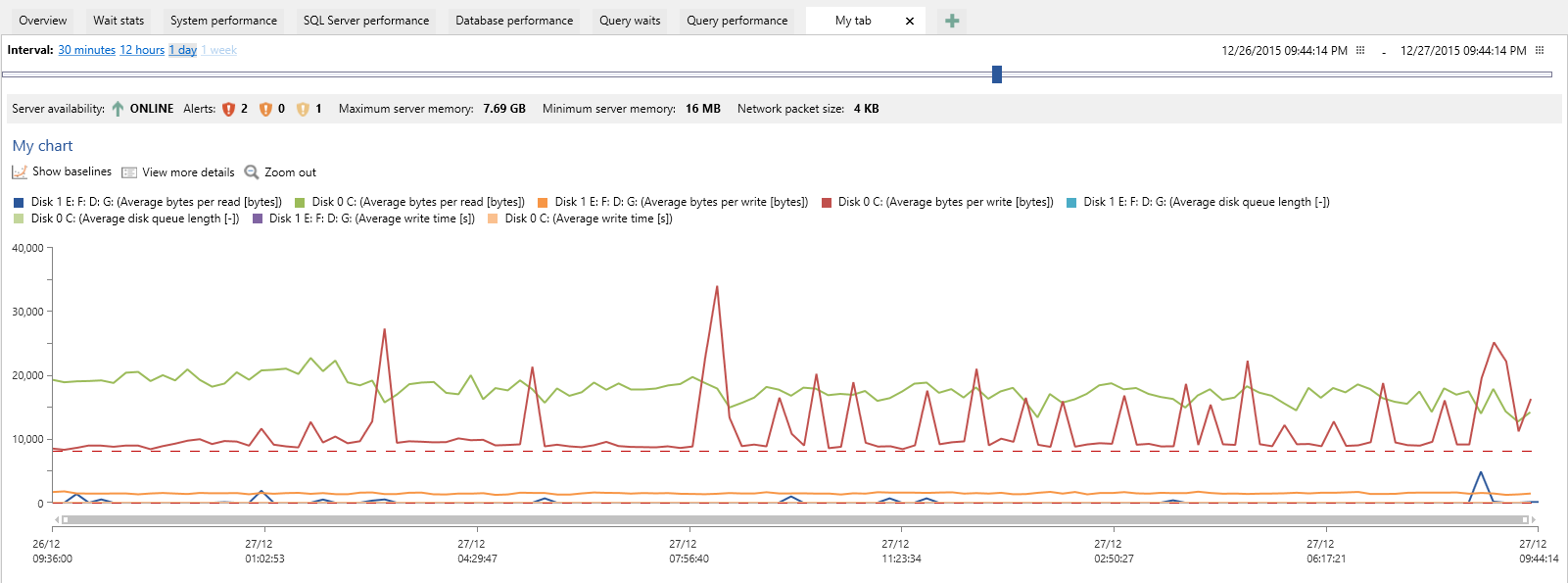Click the chart horizontal scrollbar
This screenshot has width=1568, height=583.
click(795, 519)
